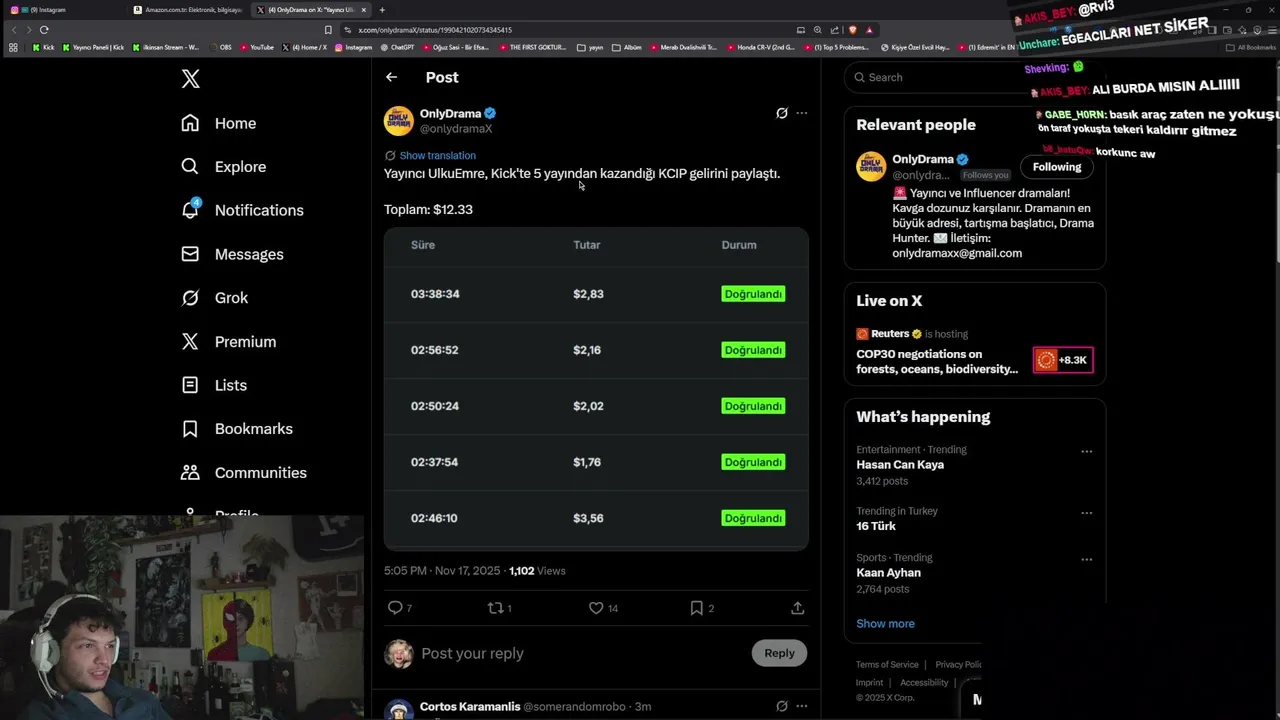The image size is (1280, 720).
Task: Open the Accessibility footer link
Action: pos(924,683)
